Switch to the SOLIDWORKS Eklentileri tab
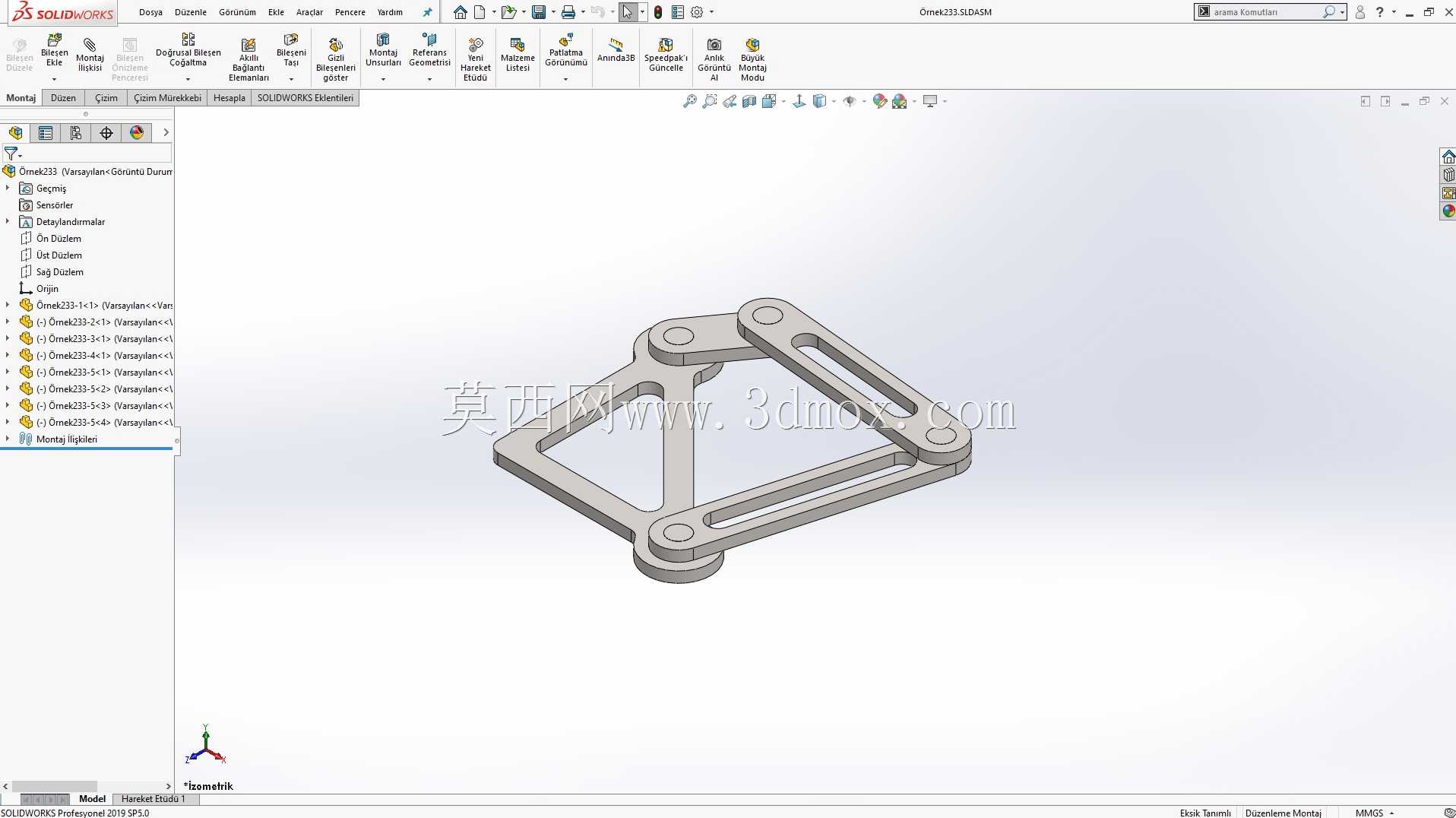The image size is (1456, 818). tap(305, 98)
